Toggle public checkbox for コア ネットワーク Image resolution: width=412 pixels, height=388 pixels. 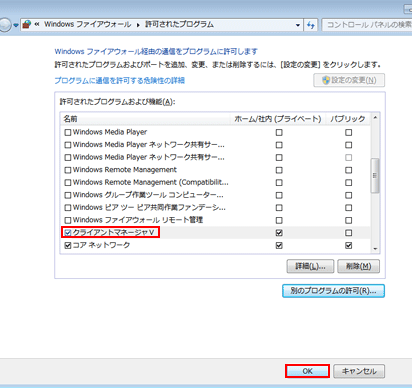point(348,245)
